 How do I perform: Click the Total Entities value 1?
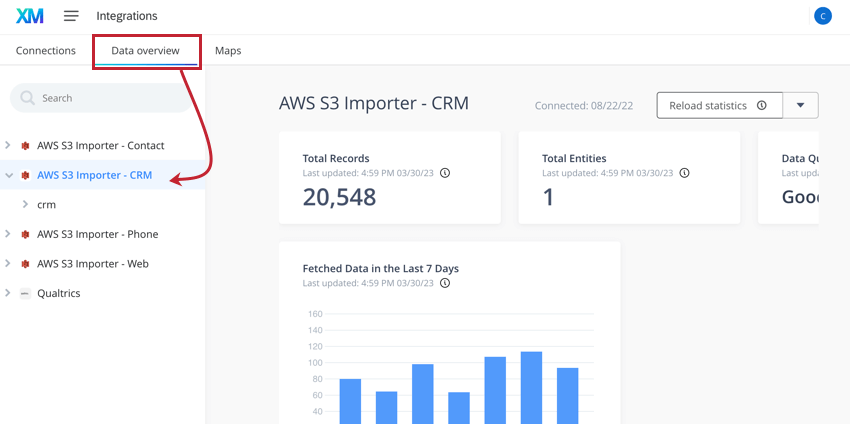[x=548, y=197]
